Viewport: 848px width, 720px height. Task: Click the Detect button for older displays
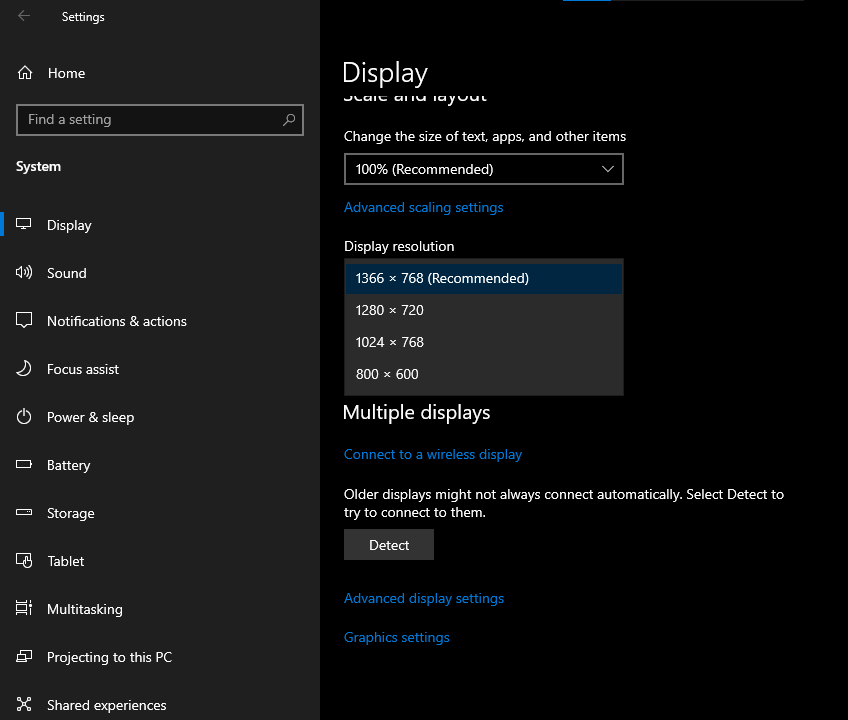pyautogui.click(x=388, y=545)
